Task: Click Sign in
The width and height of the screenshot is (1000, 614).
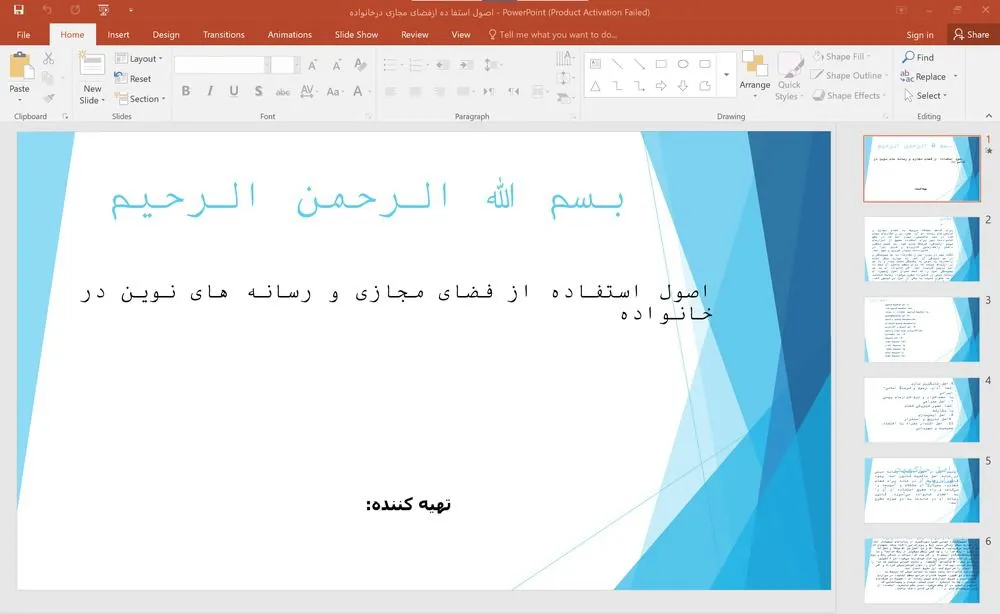Action: point(919,35)
